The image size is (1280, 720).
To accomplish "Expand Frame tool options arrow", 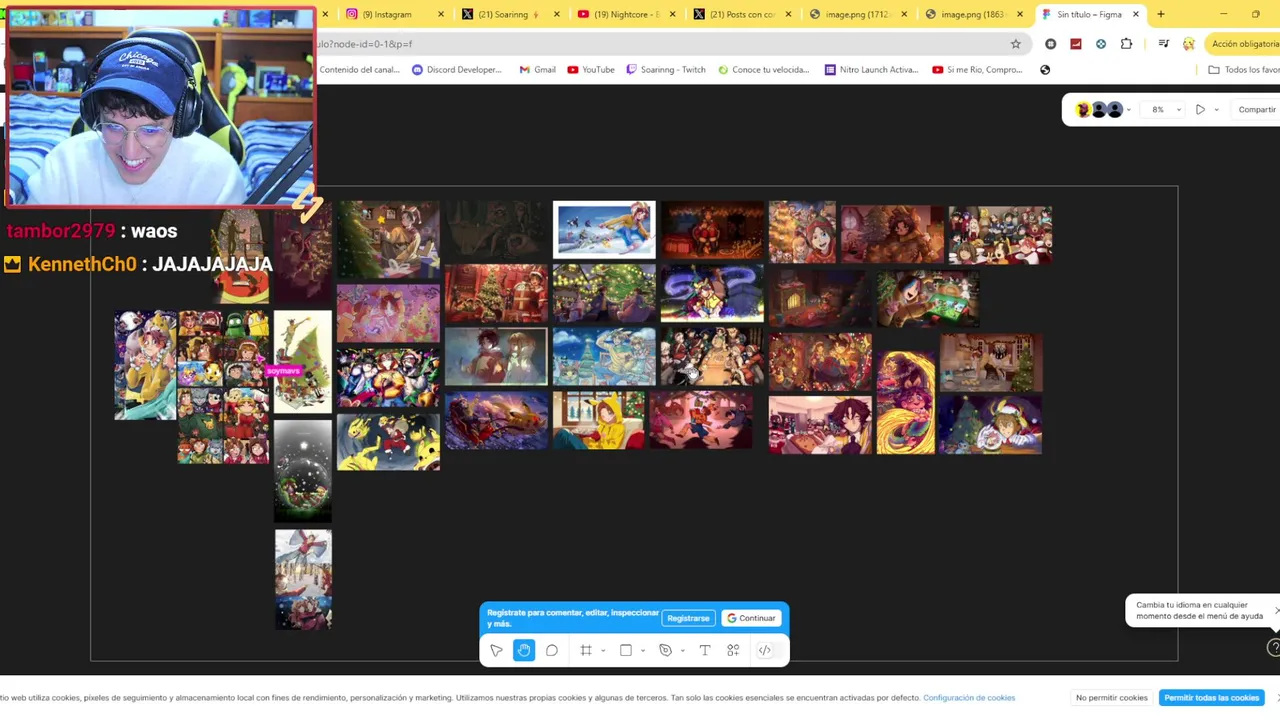I will (603, 651).
